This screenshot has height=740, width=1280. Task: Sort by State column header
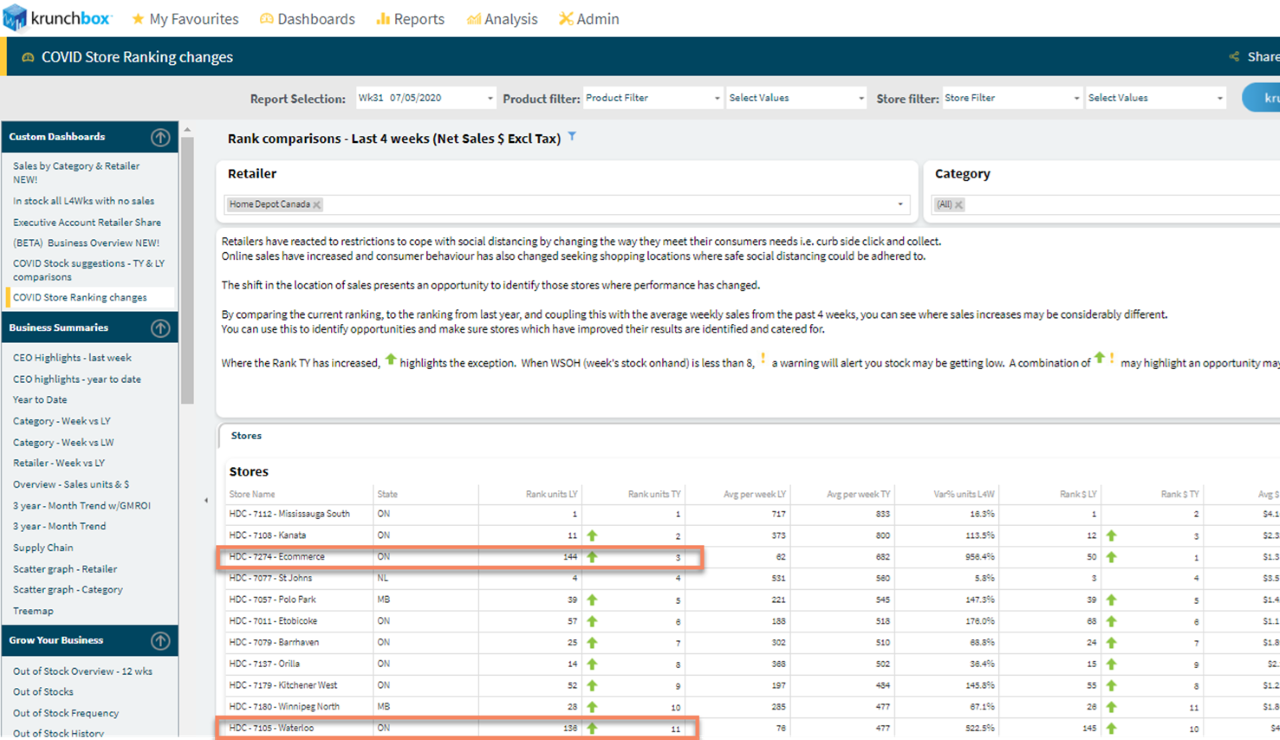pyautogui.click(x=387, y=494)
